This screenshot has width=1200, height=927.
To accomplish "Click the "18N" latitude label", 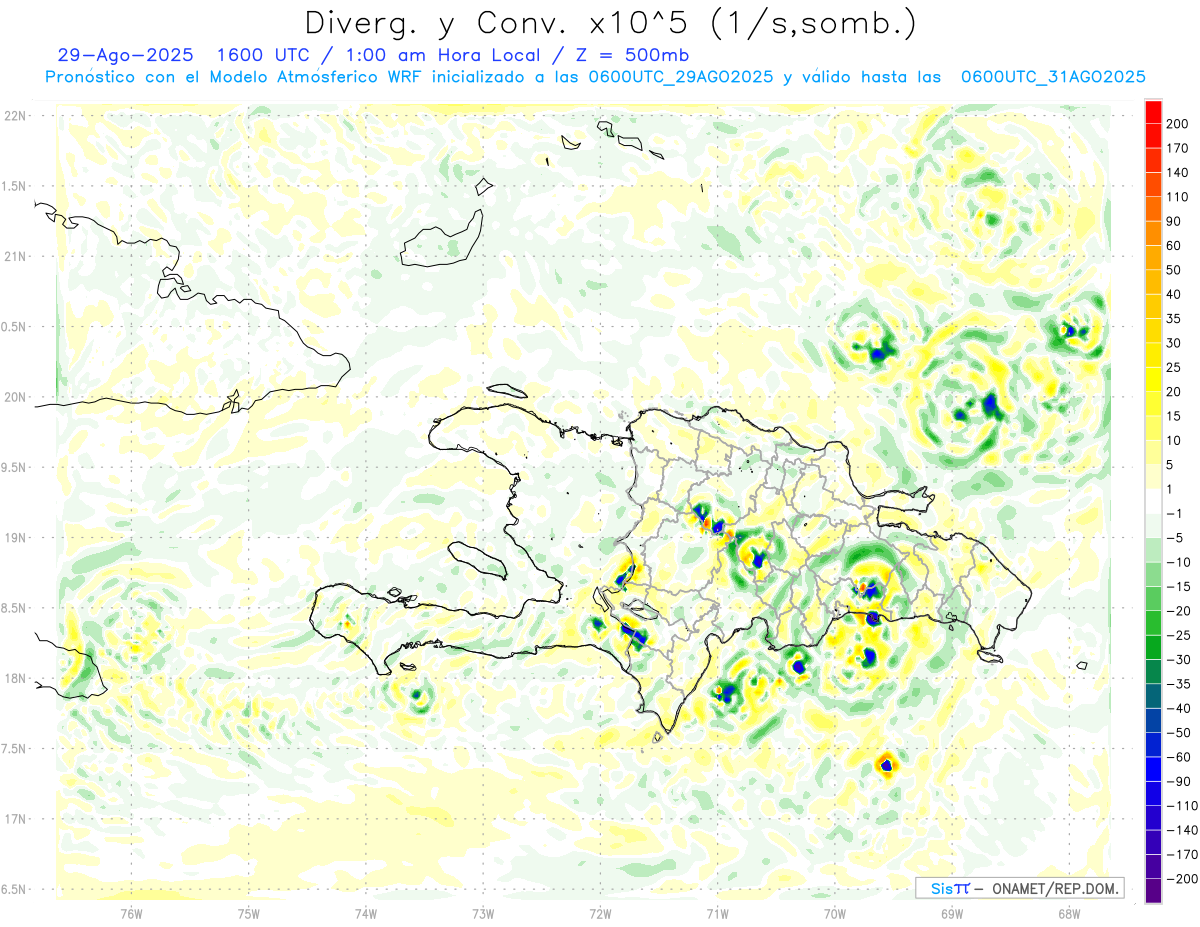I will coord(14,679).
